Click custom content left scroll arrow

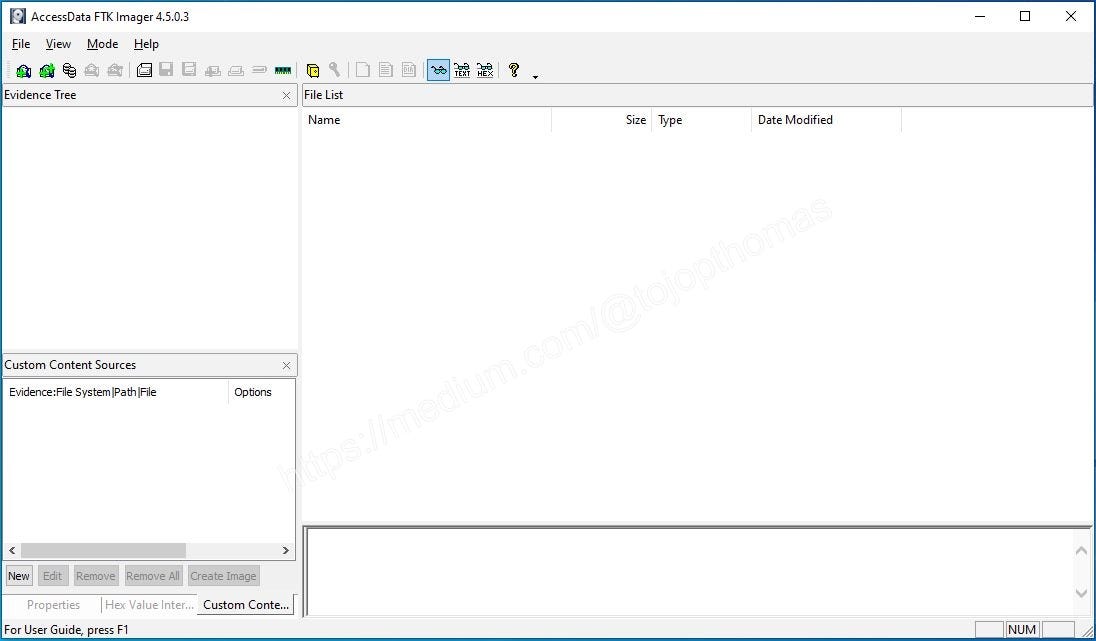pyautogui.click(x=12, y=551)
